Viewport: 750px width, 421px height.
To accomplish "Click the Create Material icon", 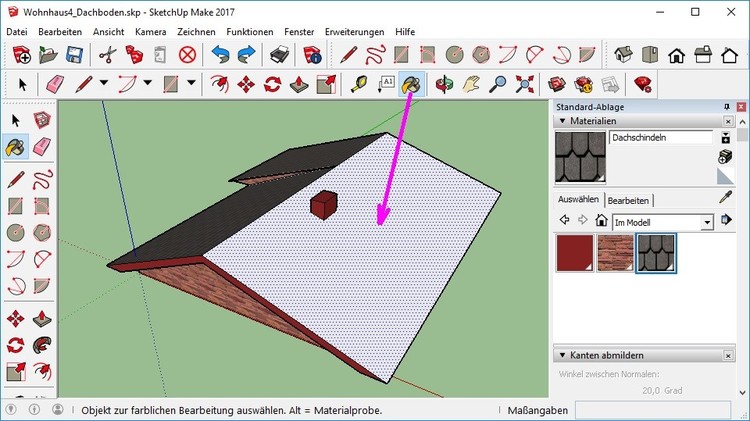I will pyautogui.click(x=725, y=156).
